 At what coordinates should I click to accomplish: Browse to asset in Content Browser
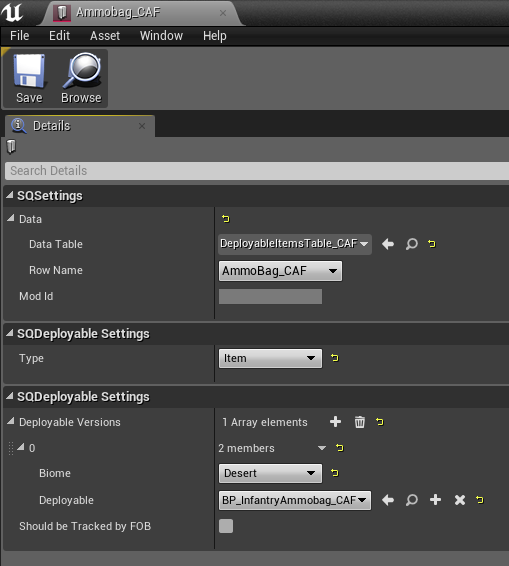[x=81, y=79]
